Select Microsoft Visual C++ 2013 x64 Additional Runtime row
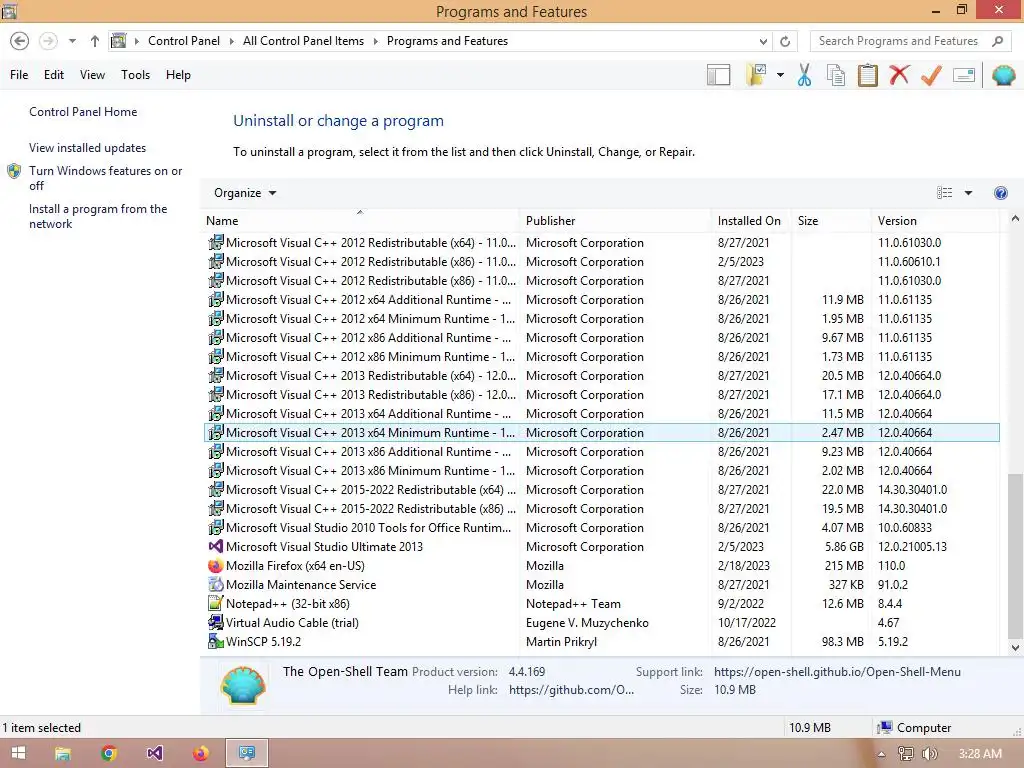Image resolution: width=1024 pixels, height=768 pixels. pos(601,413)
